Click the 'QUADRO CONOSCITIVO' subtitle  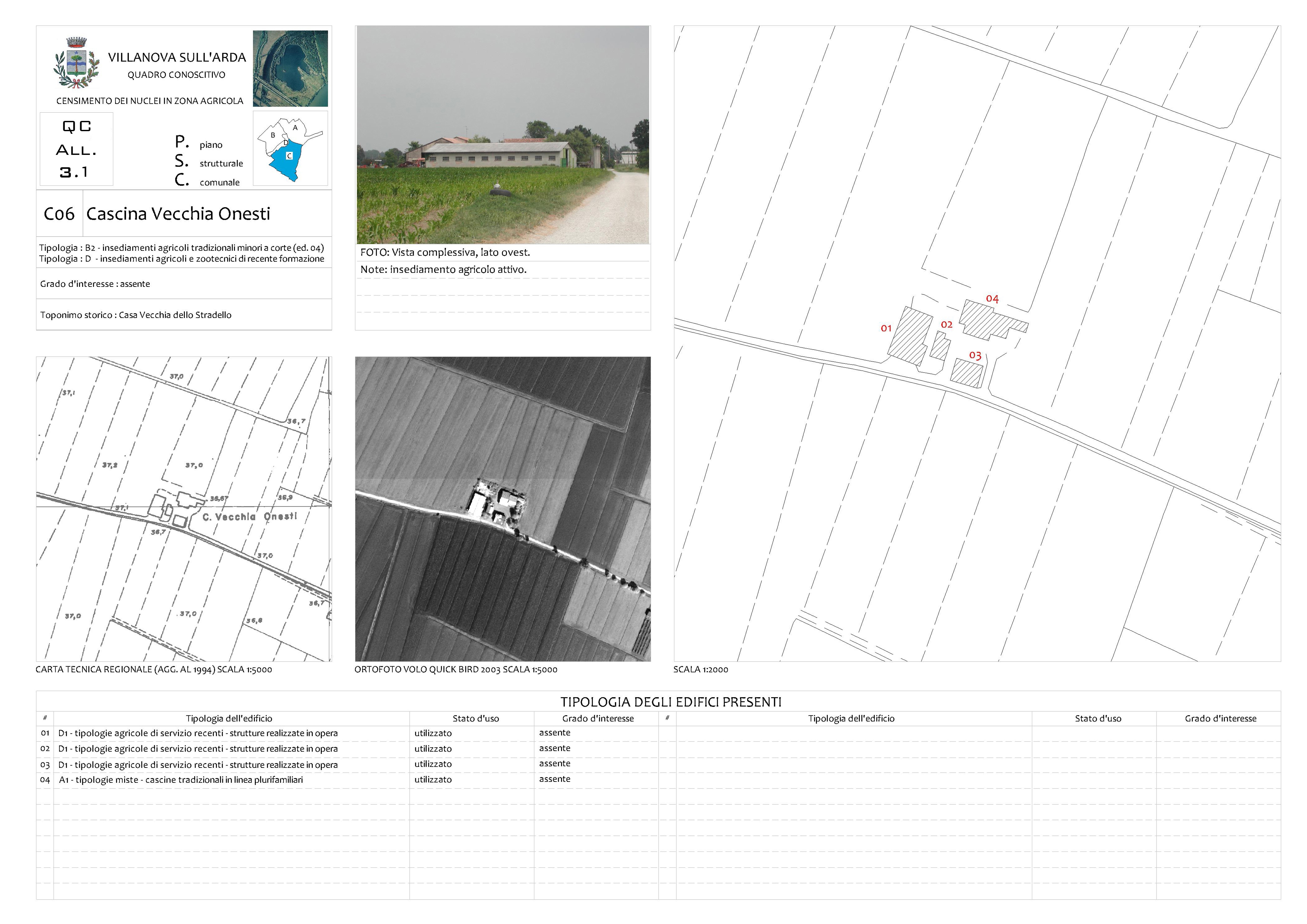tap(177, 75)
